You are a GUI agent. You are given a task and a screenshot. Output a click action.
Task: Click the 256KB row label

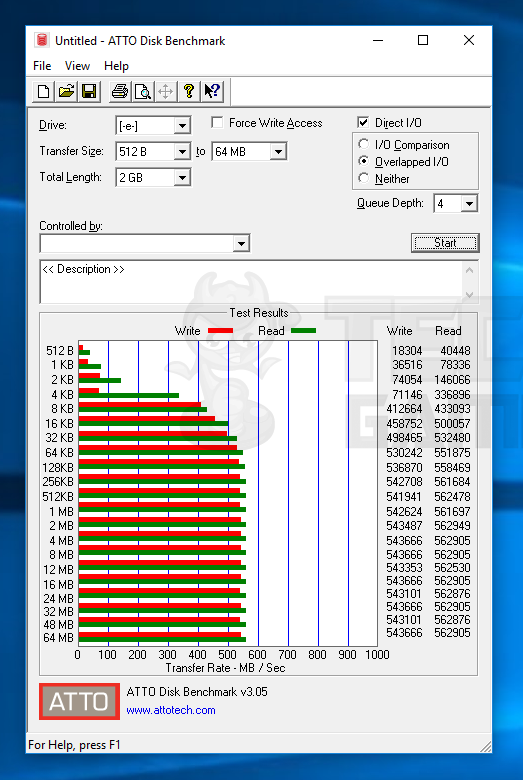pos(58,482)
